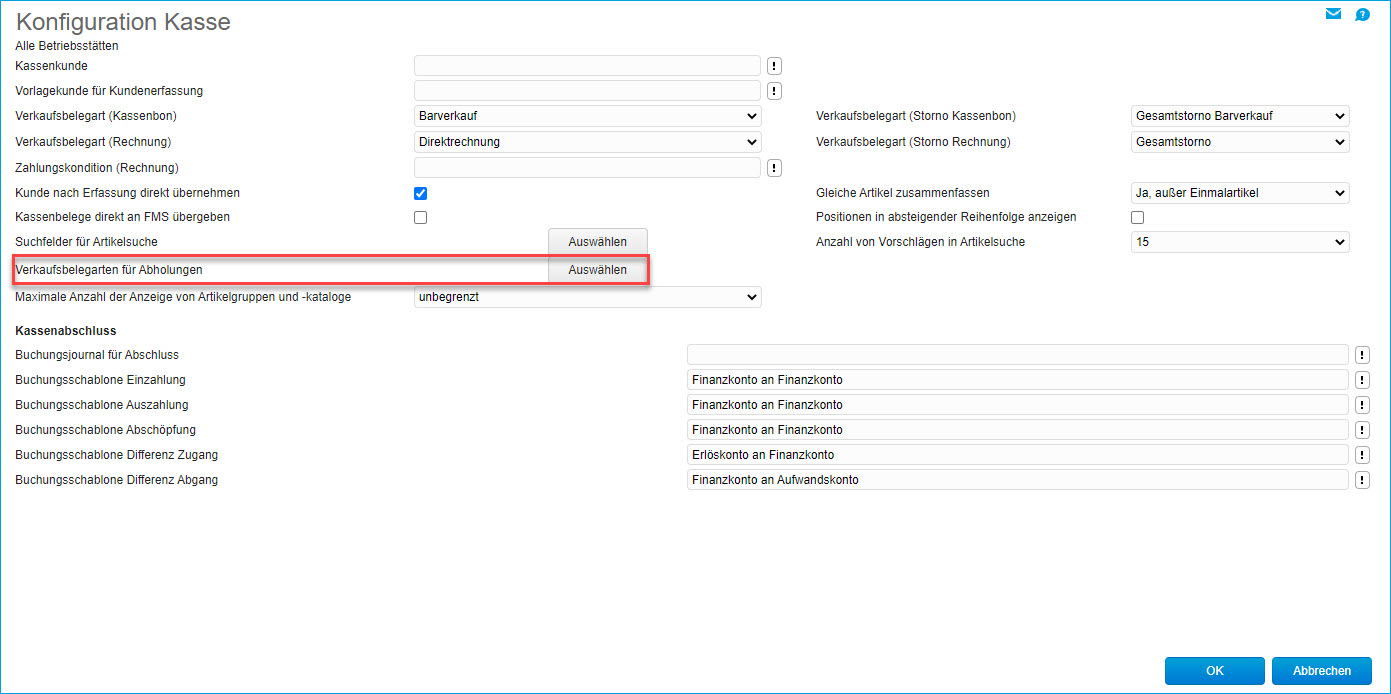Viewport: 1391px width, 694px height.
Task: Open lookup icon next to Kassenkunde field
Action: tap(774, 66)
